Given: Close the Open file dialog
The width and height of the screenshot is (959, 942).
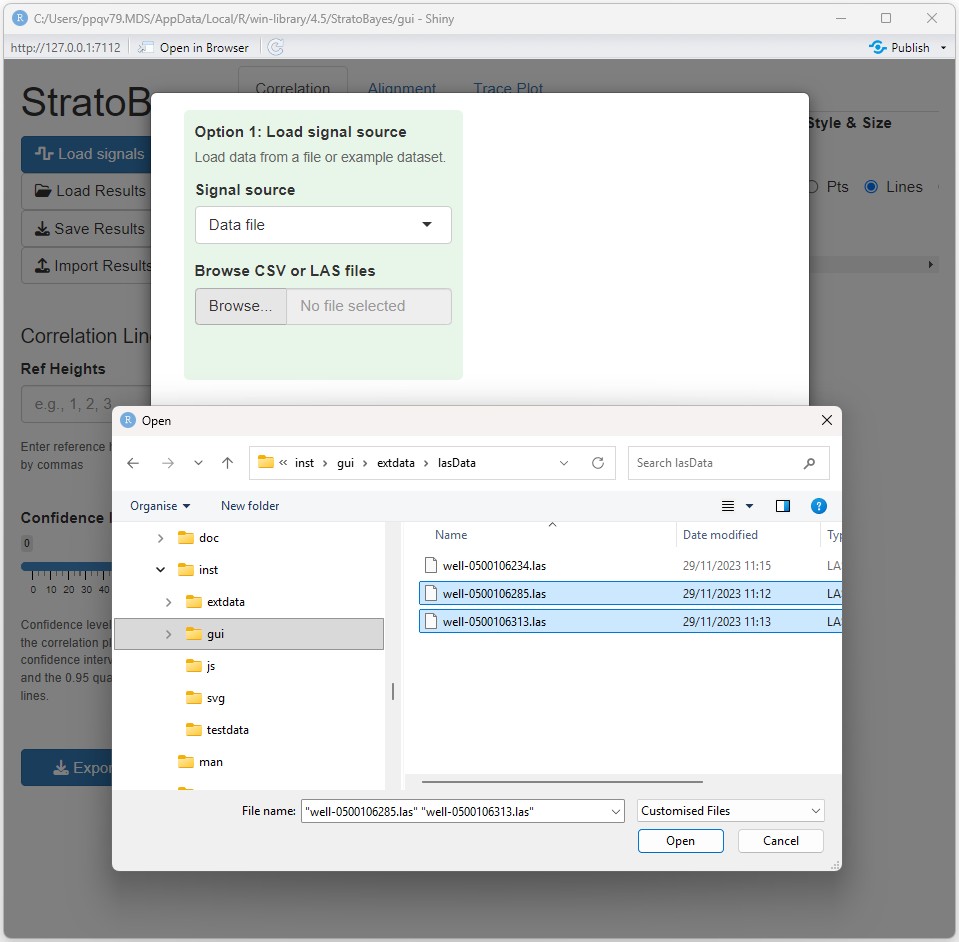Looking at the screenshot, I should (827, 420).
